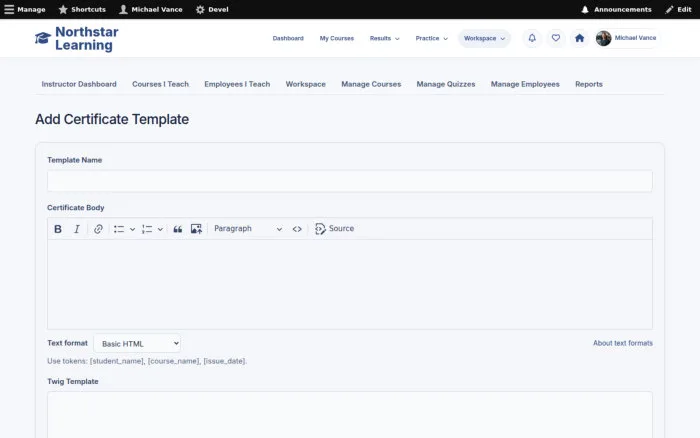
Task: Click the Edit pencil button
Action: pos(678,9)
